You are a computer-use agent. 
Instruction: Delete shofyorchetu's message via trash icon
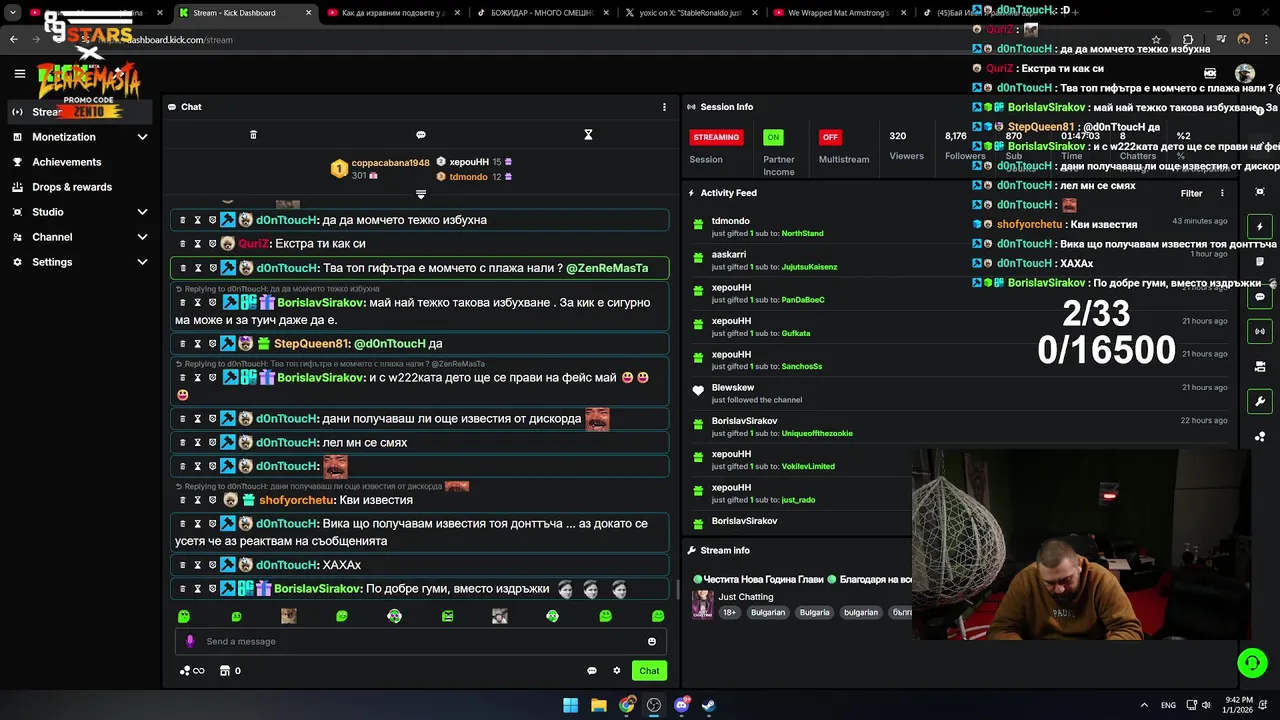[182, 500]
